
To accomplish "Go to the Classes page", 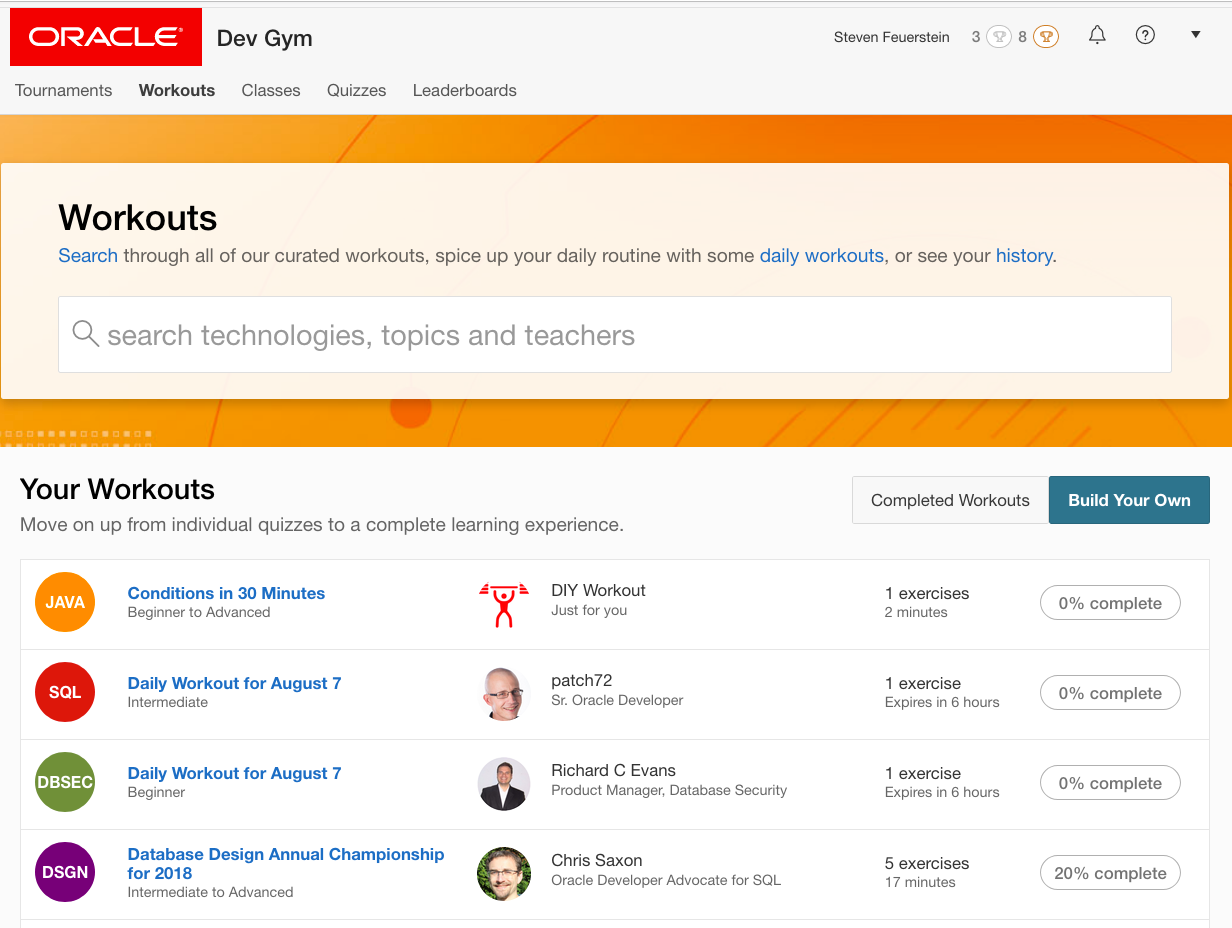I will (x=271, y=90).
